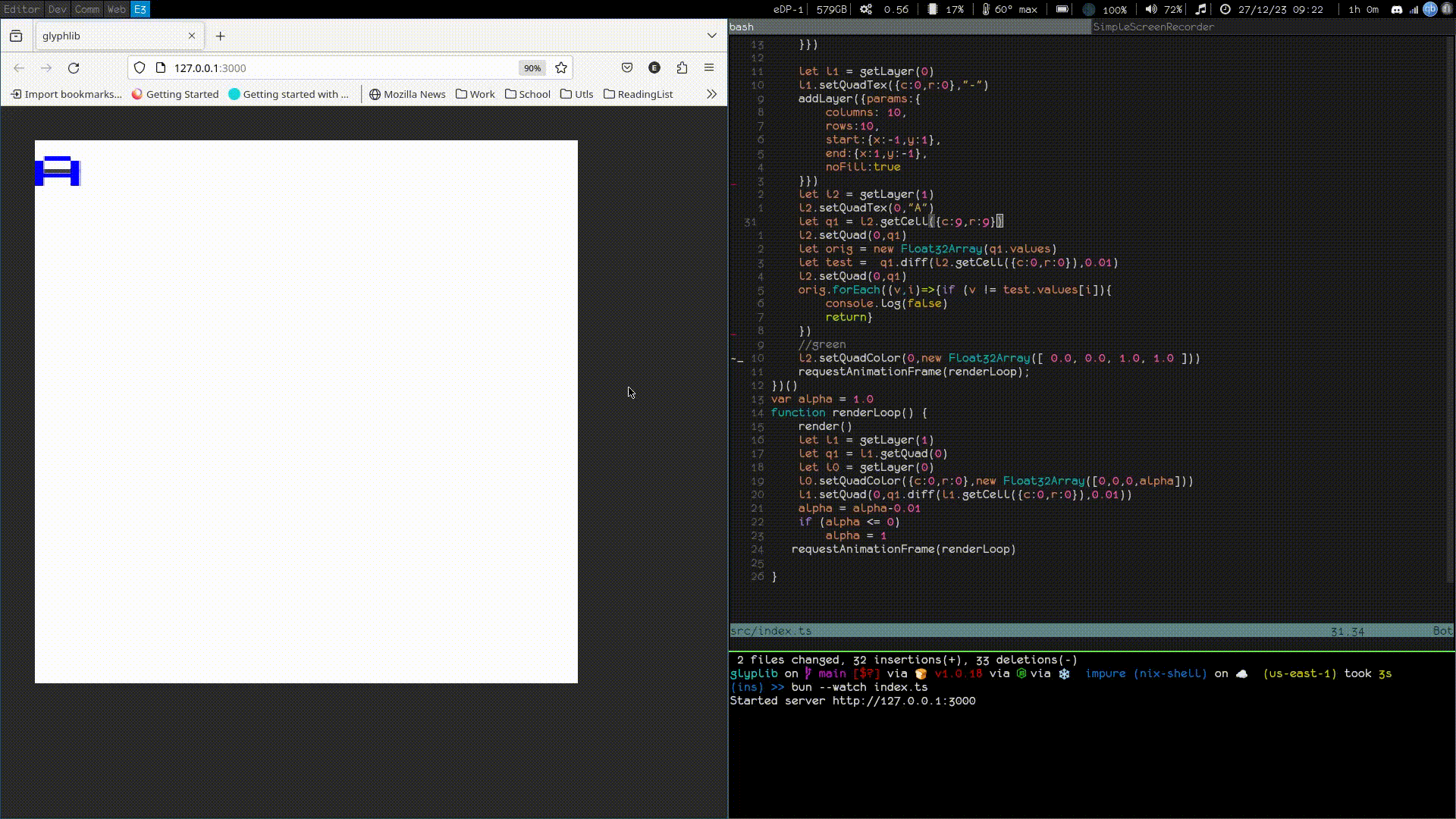Show site information page icon
The height and width of the screenshot is (819, 1456).
[161, 68]
